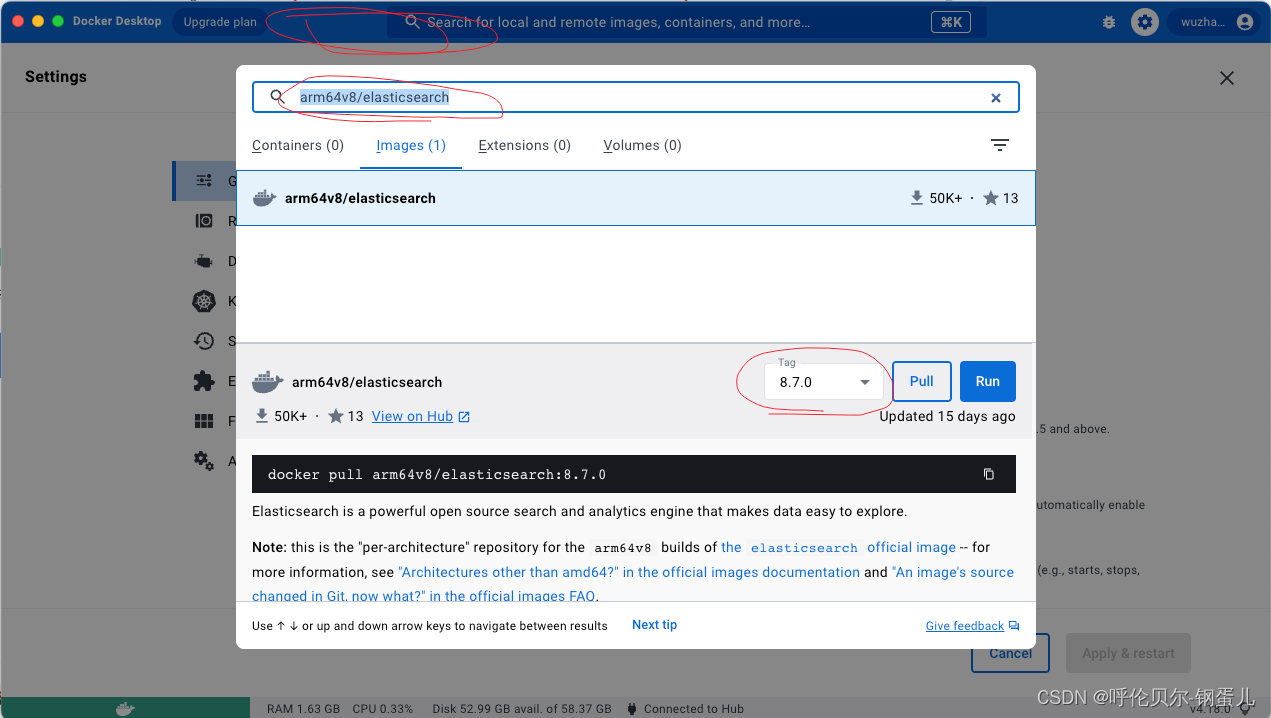Copy the docker pull command
This screenshot has height=718, width=1271.
coord(989,474)
